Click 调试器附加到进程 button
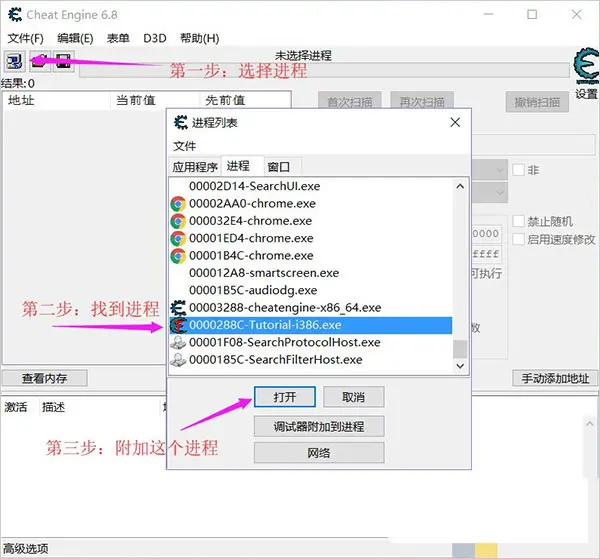The image size is (600, 559). click(318, 426)
